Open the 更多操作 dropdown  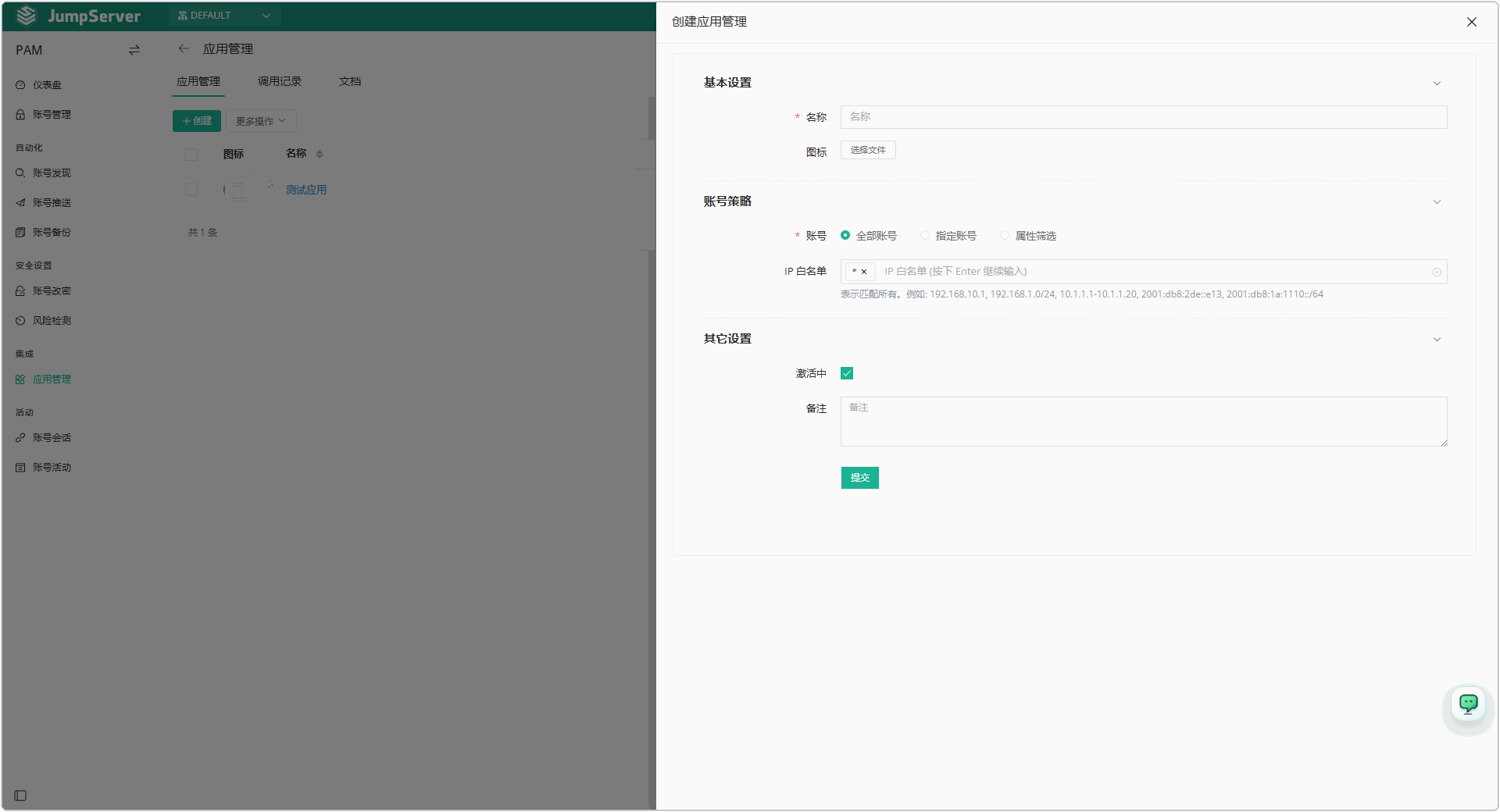(x=261, y=121)
